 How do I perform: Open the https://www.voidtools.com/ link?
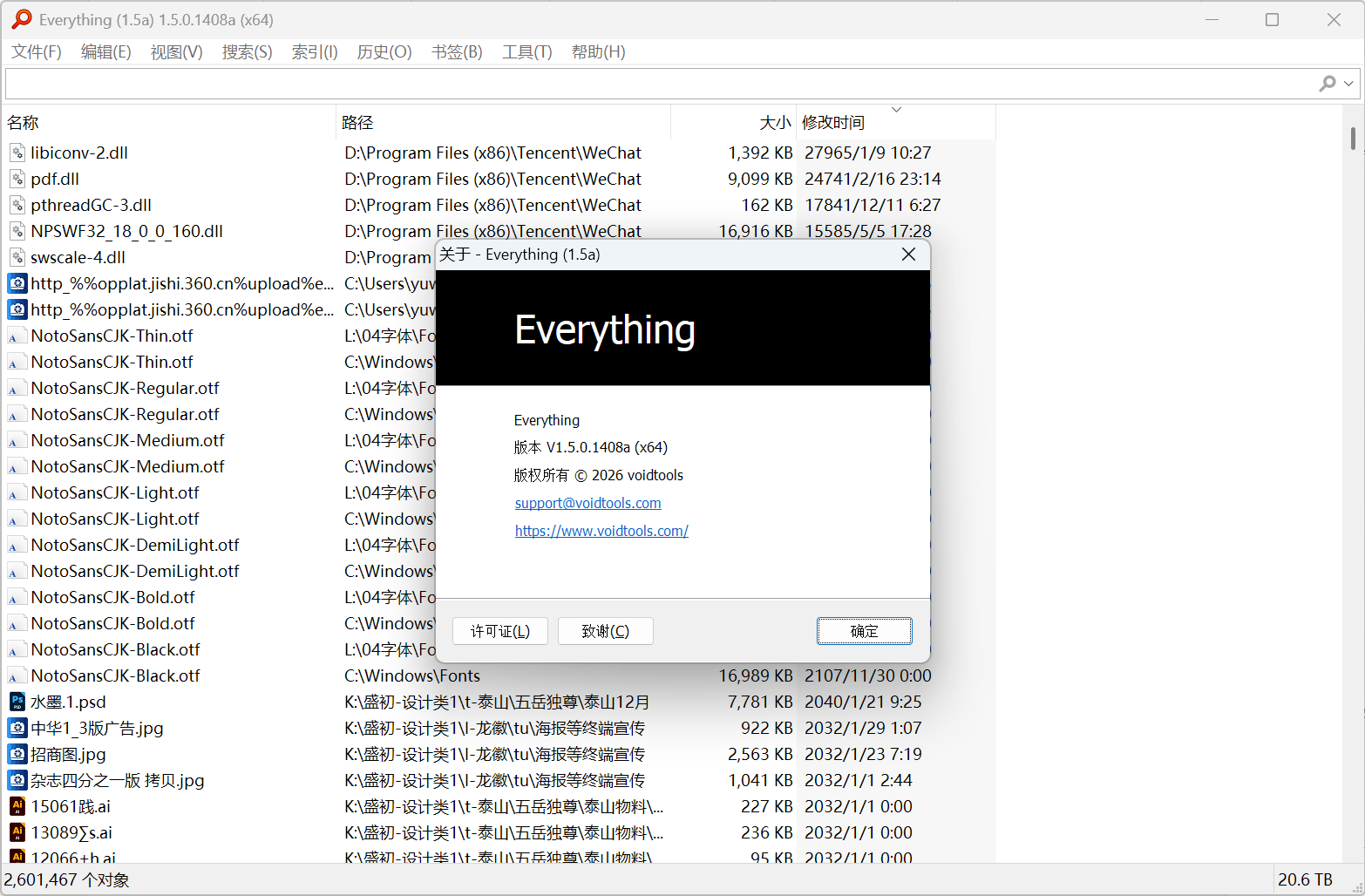601,531
